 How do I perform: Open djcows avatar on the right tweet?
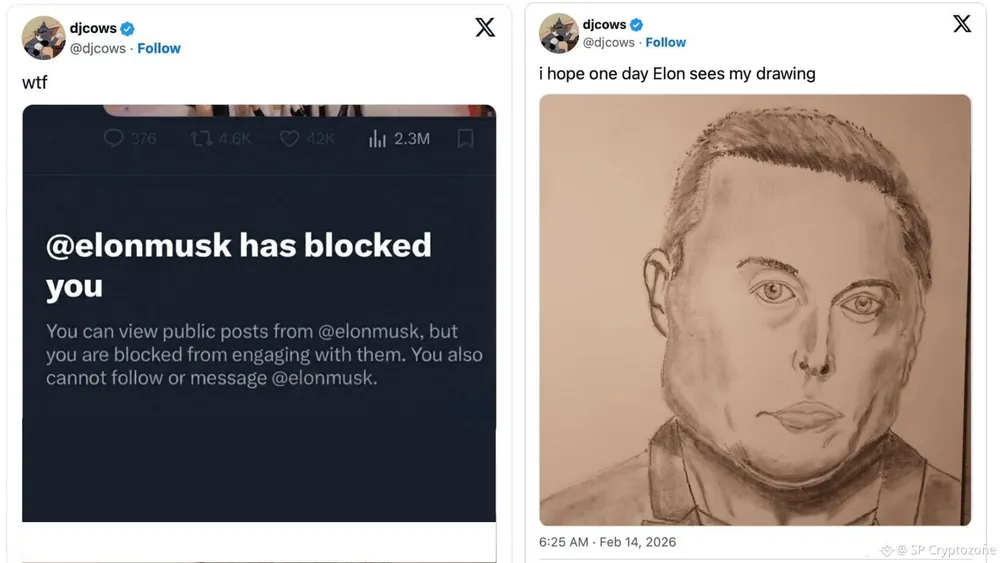(559, 33)
